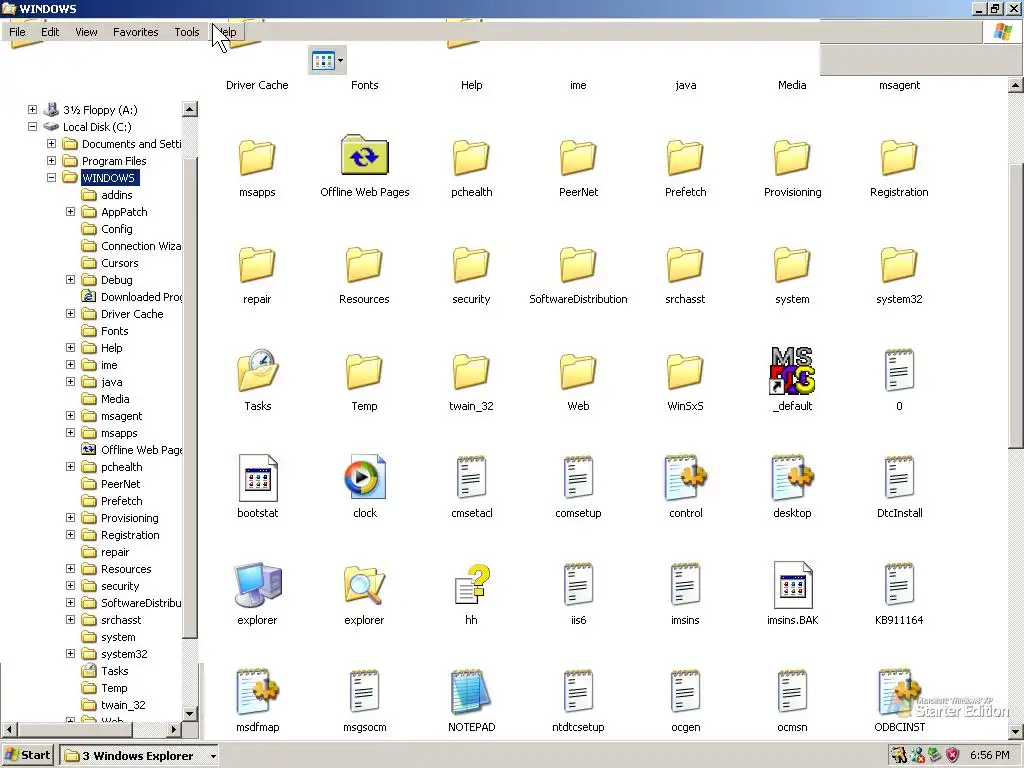Viewport: 1024px width, 768px height.
Task: Open the Favorites menu
Action: point(136,32)
